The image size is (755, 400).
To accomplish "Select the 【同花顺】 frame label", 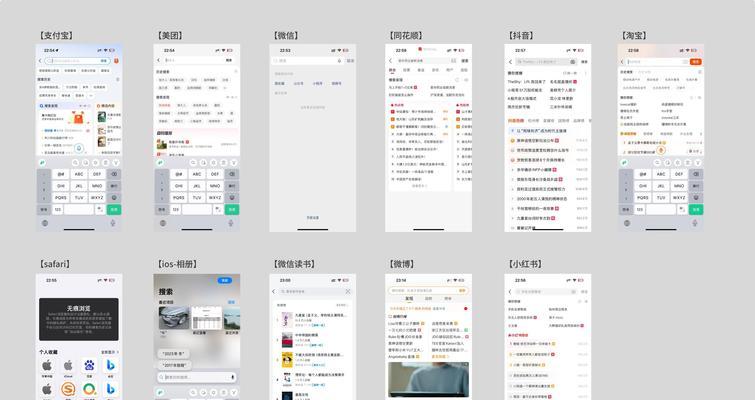I will (x=405, y=35).
